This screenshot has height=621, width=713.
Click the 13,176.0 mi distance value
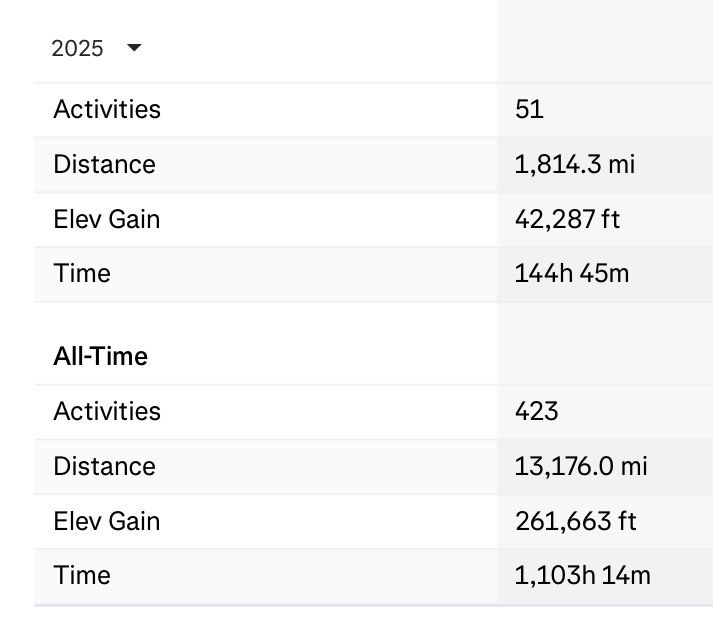pos(581,466)
